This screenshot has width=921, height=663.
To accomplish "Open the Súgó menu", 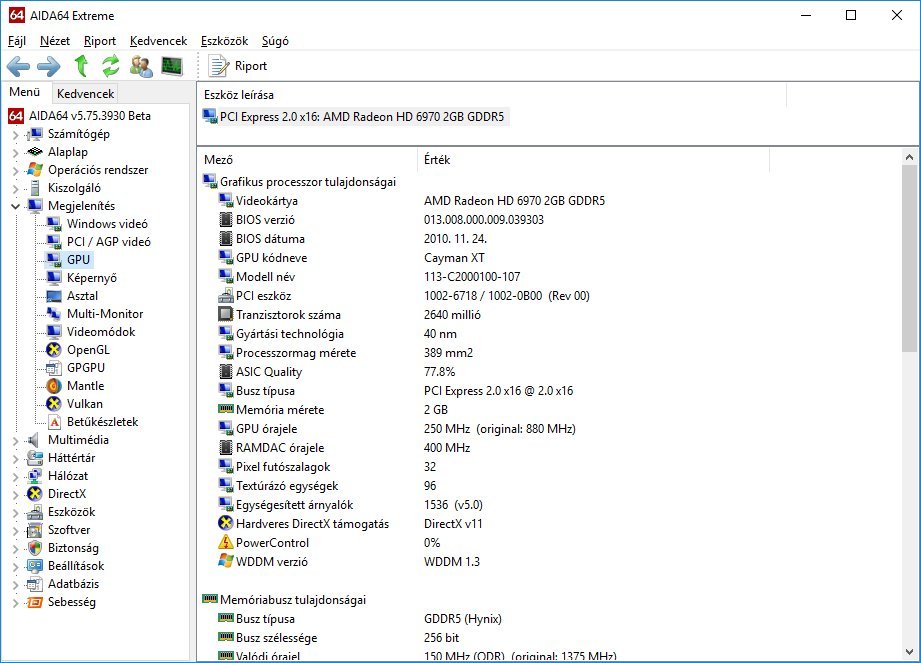I will 275,41.
